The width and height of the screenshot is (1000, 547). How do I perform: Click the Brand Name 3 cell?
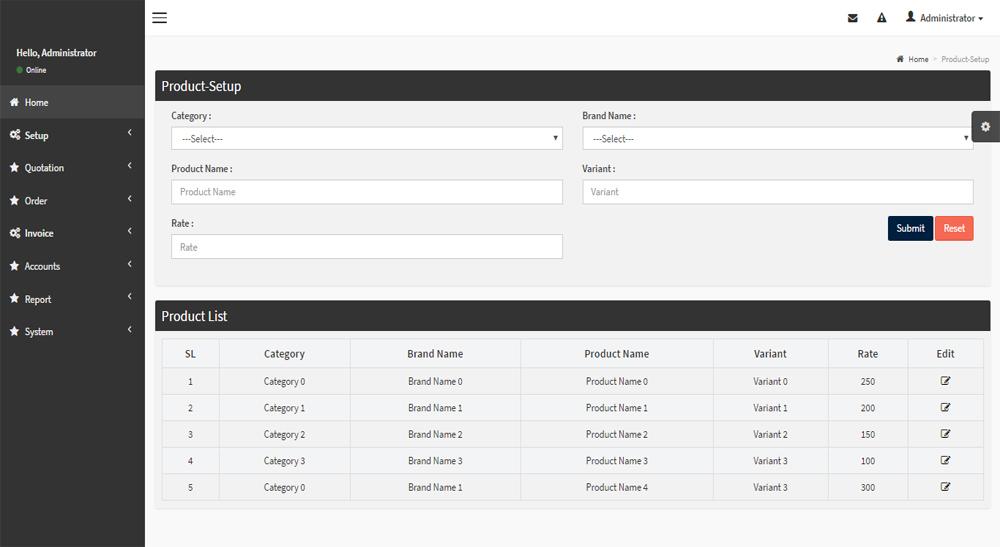click(x=435, y=460)
